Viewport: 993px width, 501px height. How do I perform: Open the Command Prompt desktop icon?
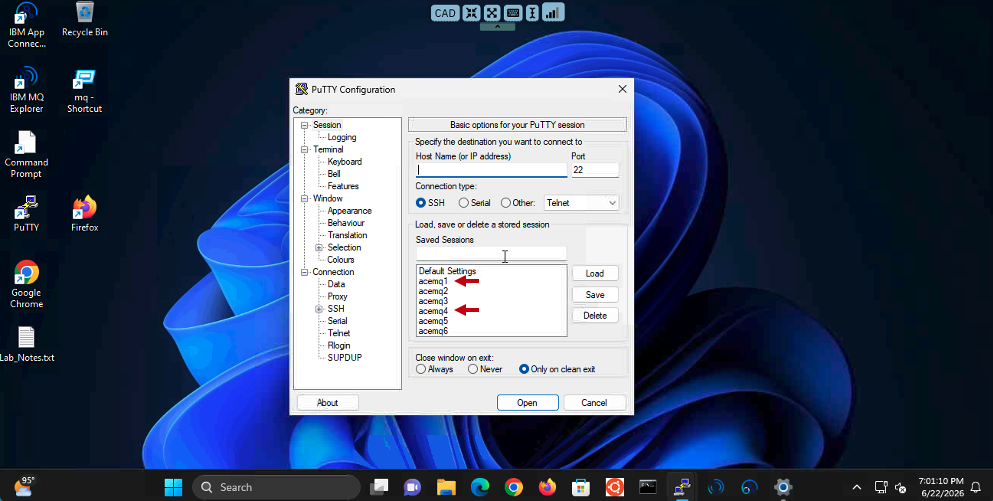click(x=26, y=155)
